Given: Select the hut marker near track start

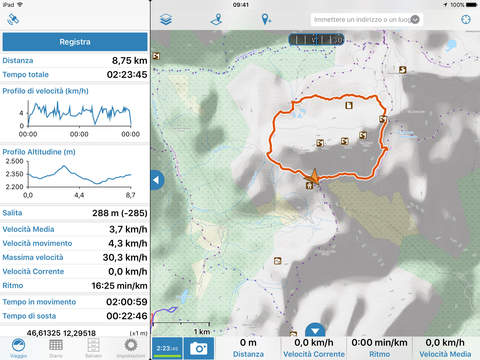Looking at the screenshot, I should pyautogui.click(x=309, y=185).
